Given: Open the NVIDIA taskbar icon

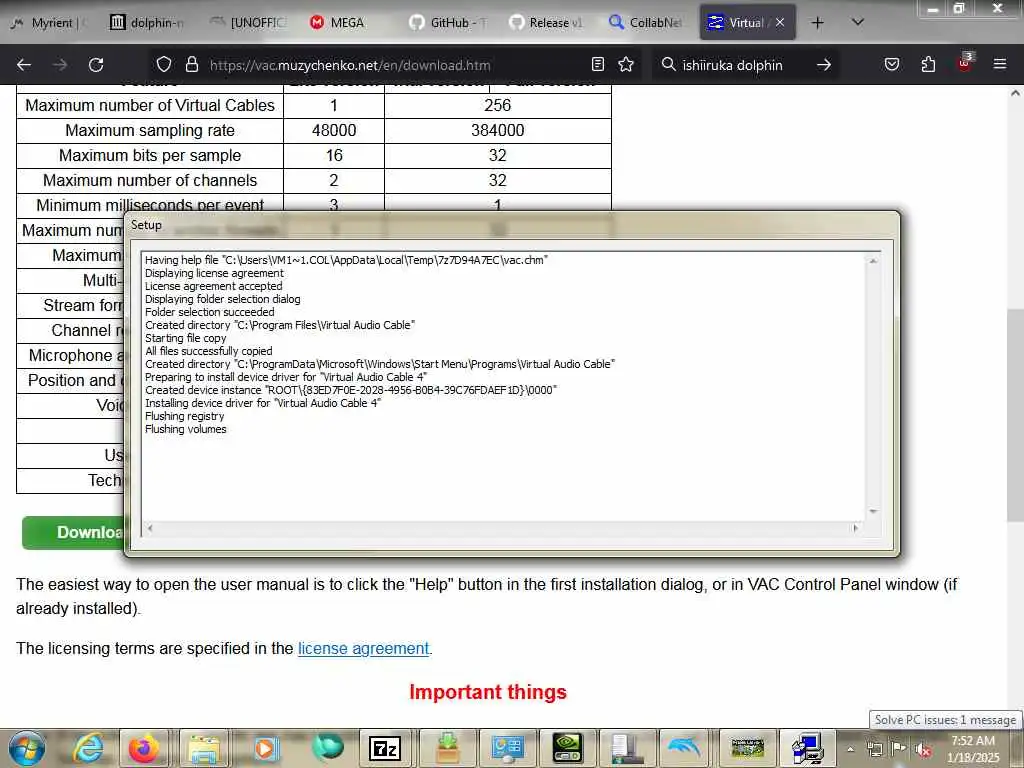Looking at the screenshot, I should tap(567, 748).
